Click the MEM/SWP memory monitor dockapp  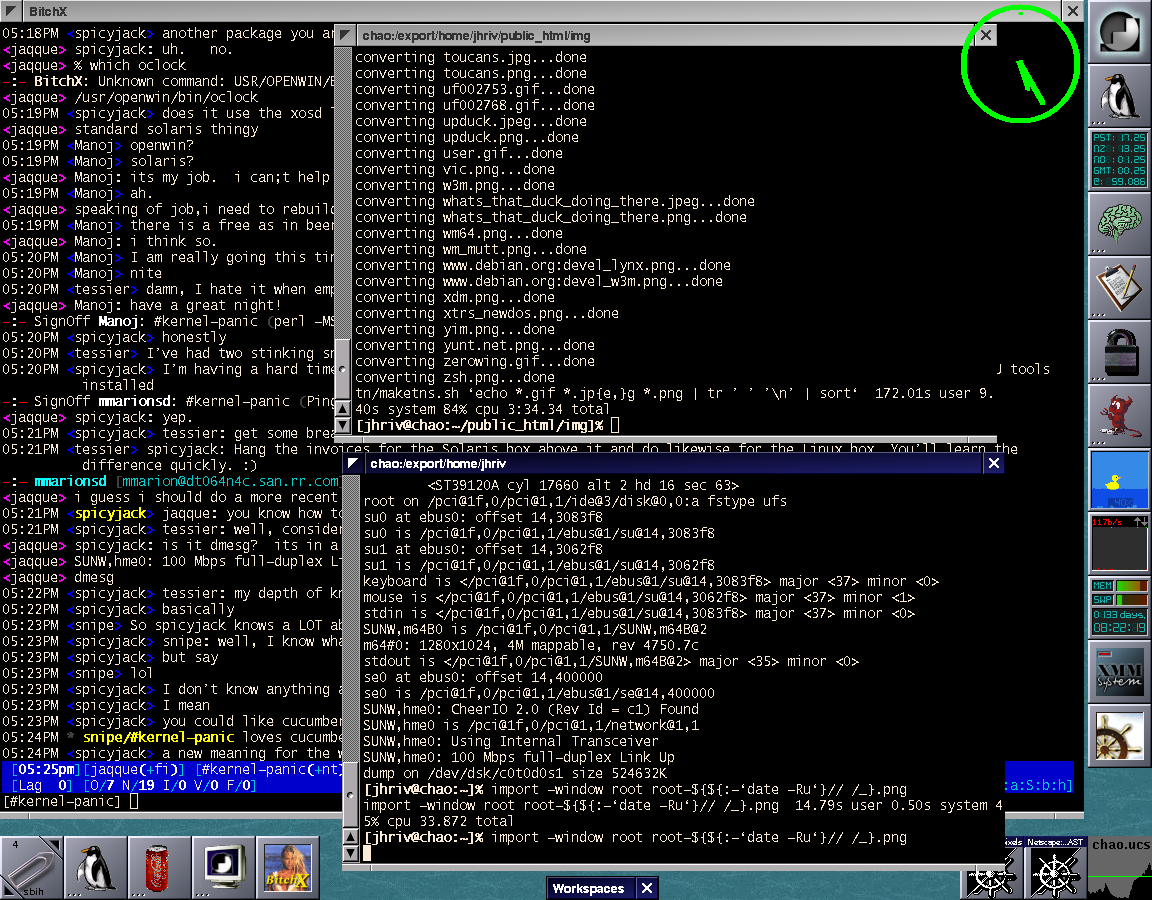[x=1119, y=607]
